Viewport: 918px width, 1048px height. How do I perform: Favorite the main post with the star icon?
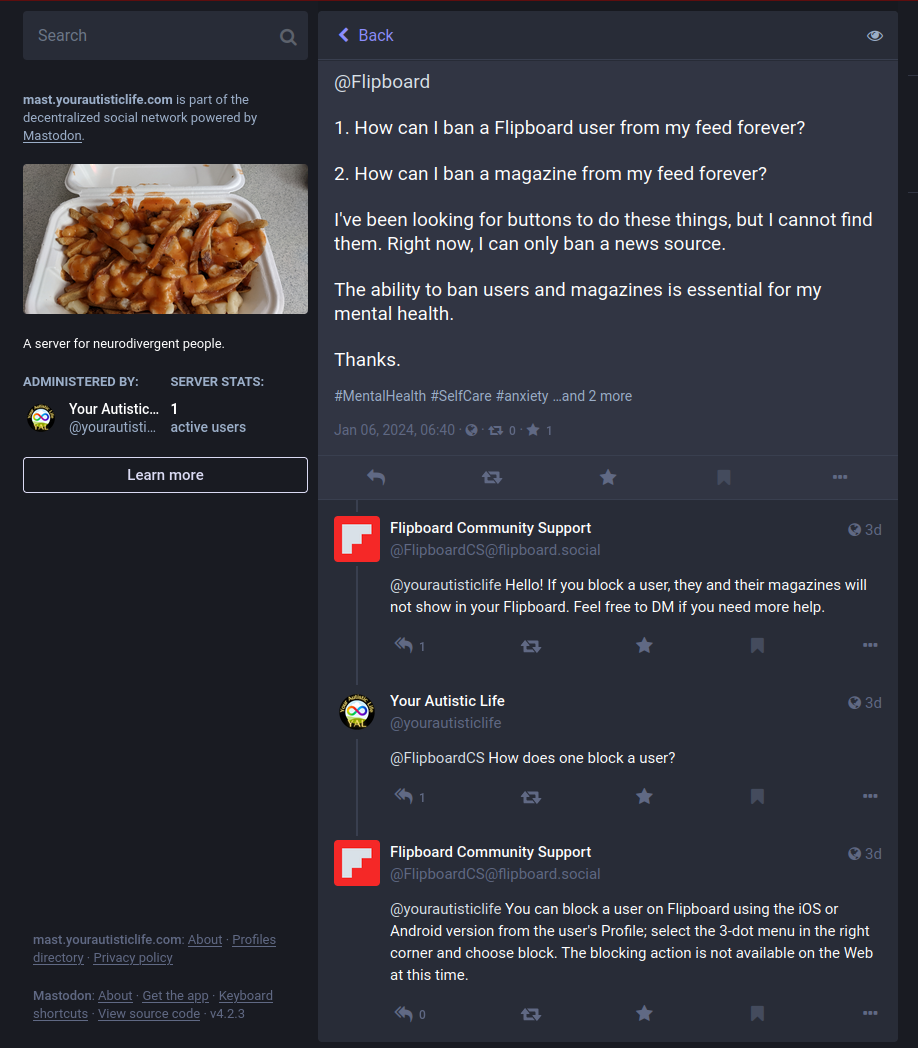tap(608, 477)
